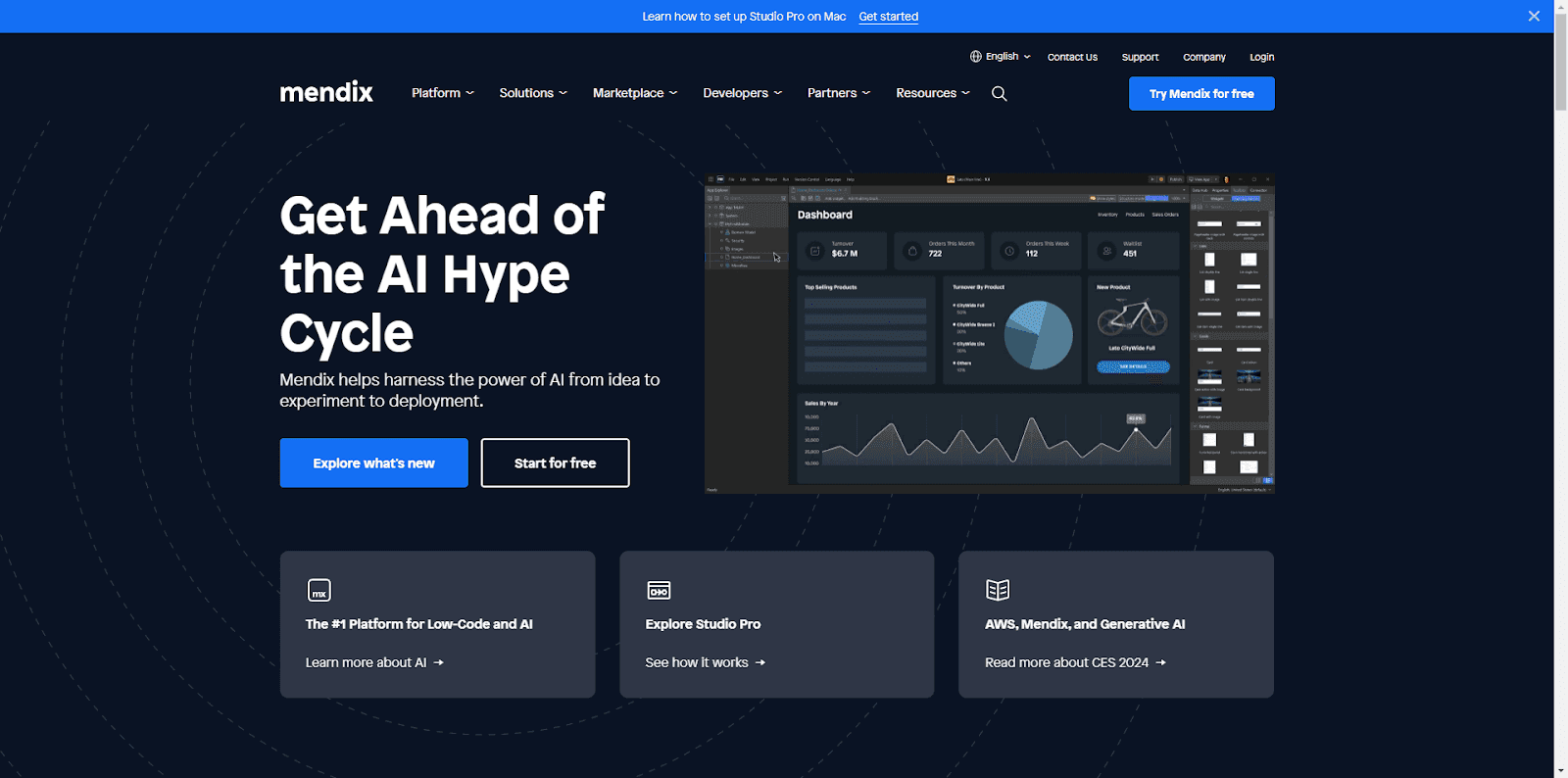This screenshot has height=778, width=1568.
Task: Click the Studio Pro dashboard screenshot
Action: click(x=989, y=333)
